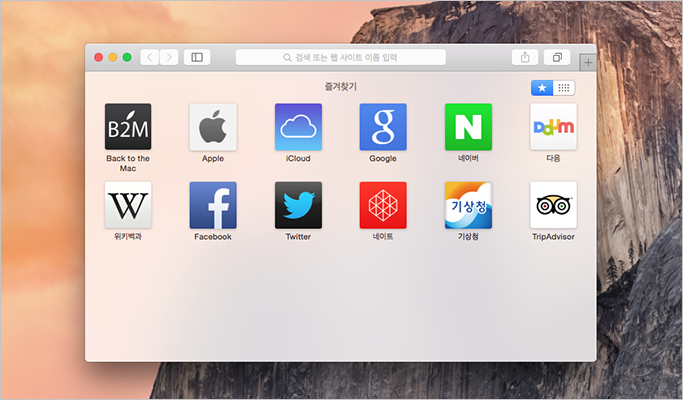Open the Apple favorite icon

pos(213,127)
